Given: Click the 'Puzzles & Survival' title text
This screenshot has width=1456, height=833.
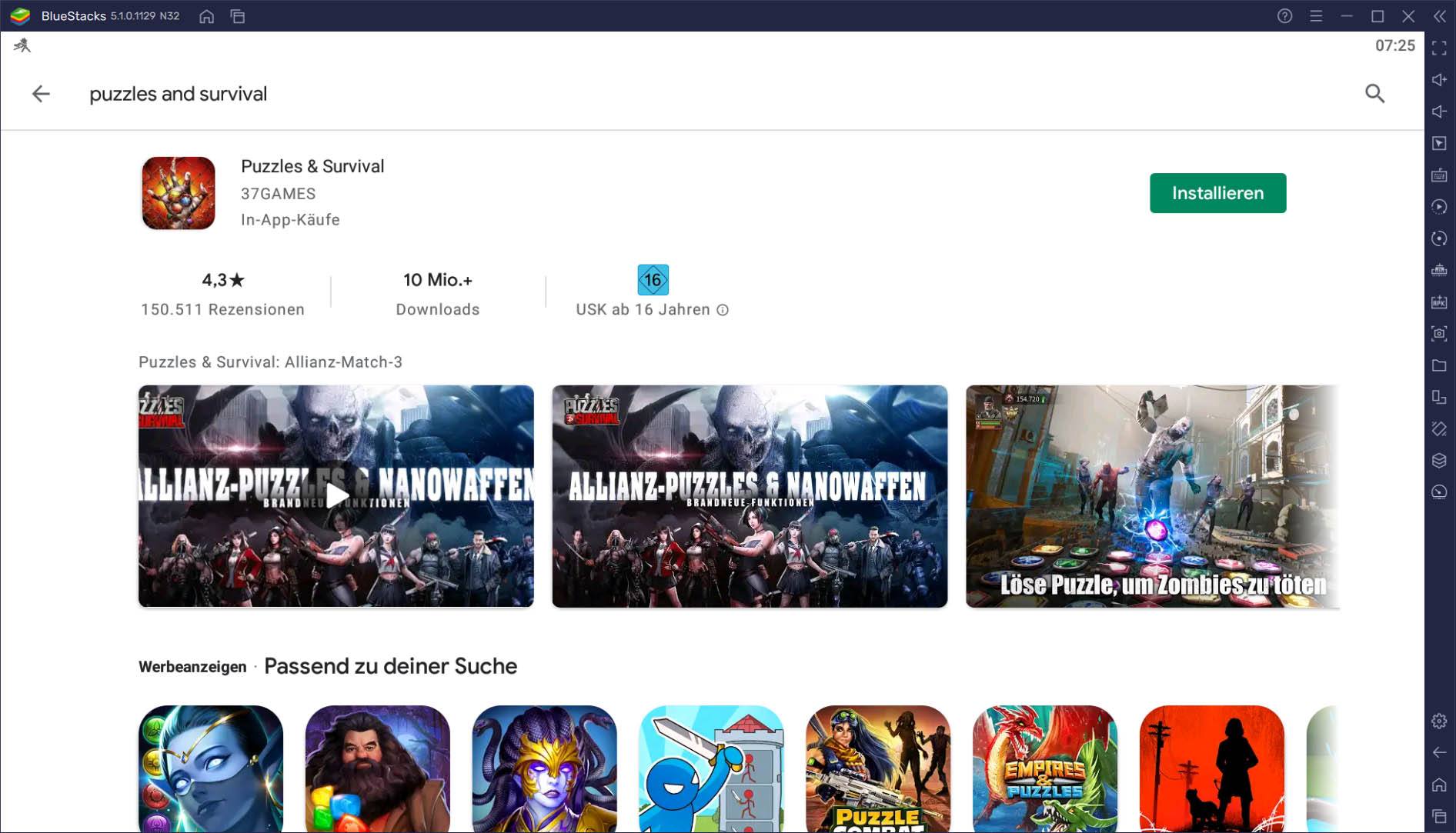Looking at the screenshot, I should pos(312,166).
